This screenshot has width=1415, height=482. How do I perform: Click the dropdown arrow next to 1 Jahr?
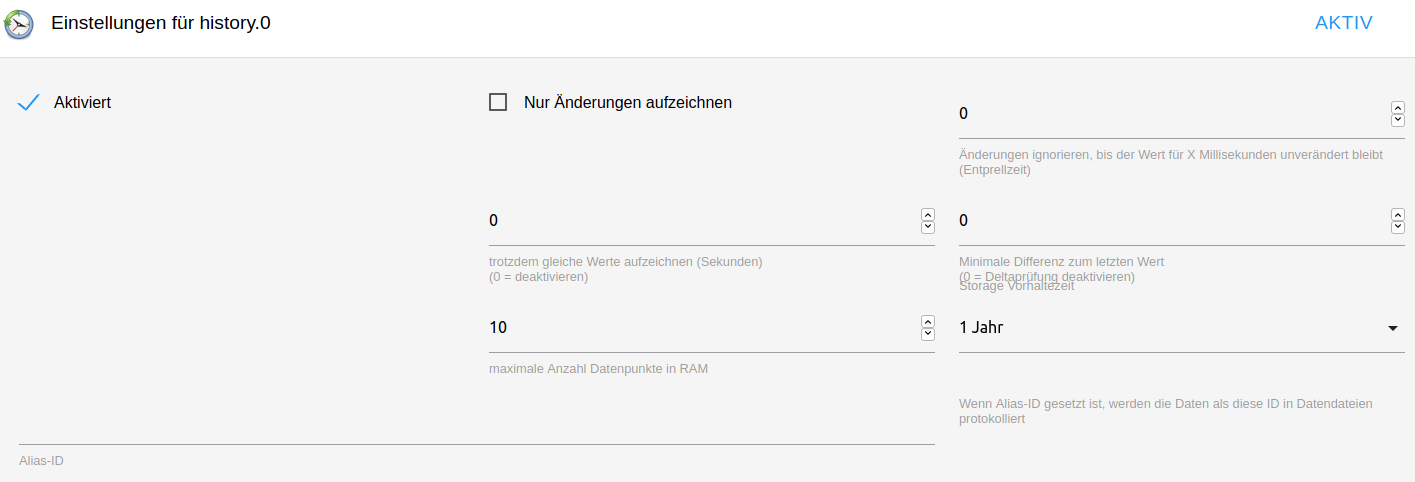[1393, 328]
